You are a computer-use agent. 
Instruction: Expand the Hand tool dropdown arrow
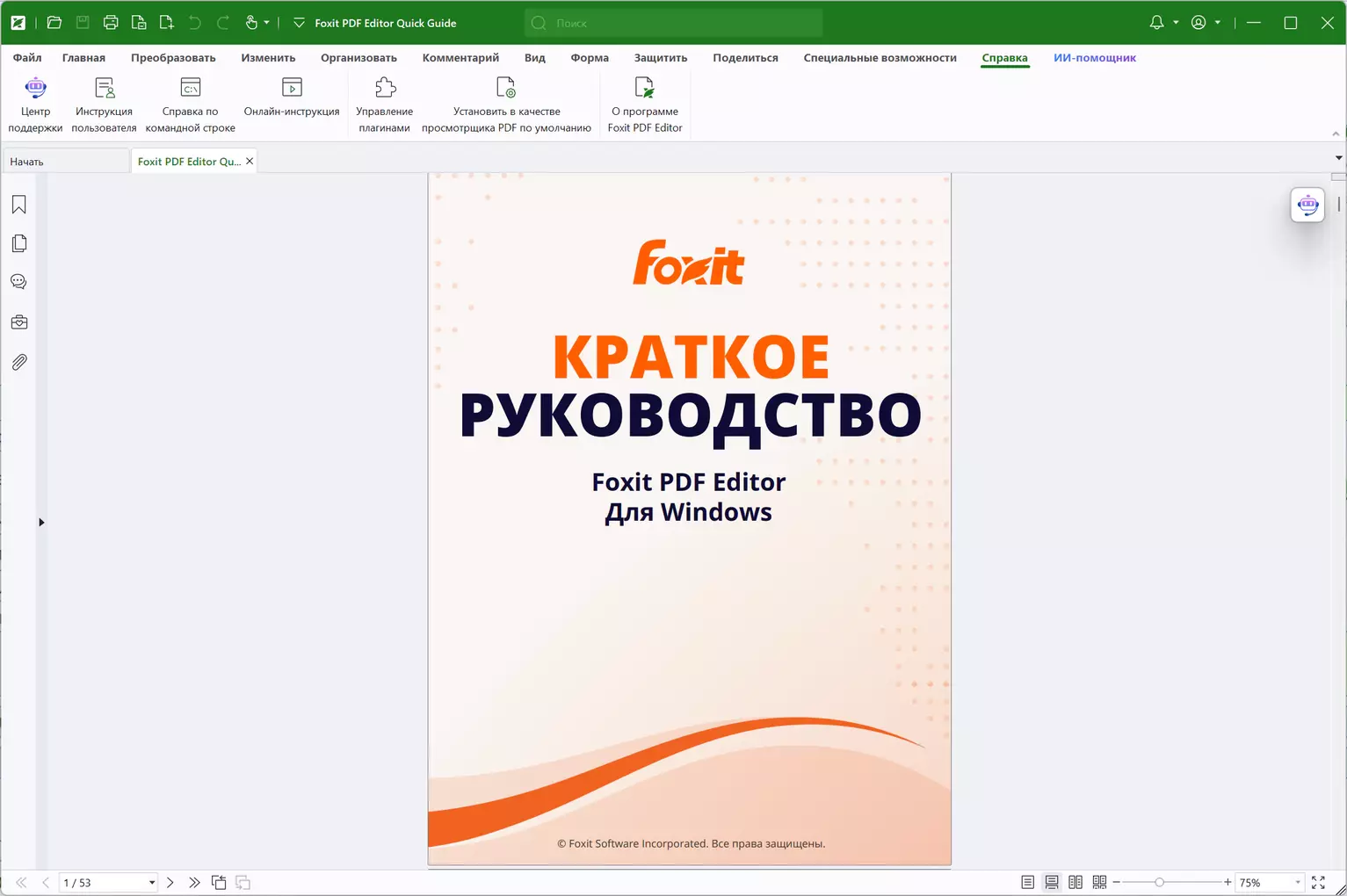(266, 23)
